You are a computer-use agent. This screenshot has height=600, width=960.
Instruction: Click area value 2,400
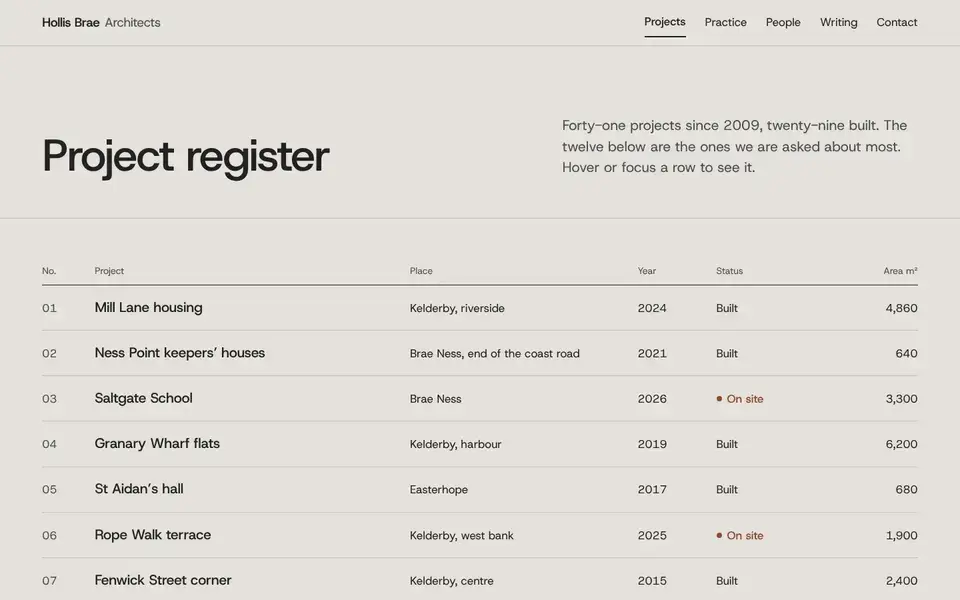point(901,580)
